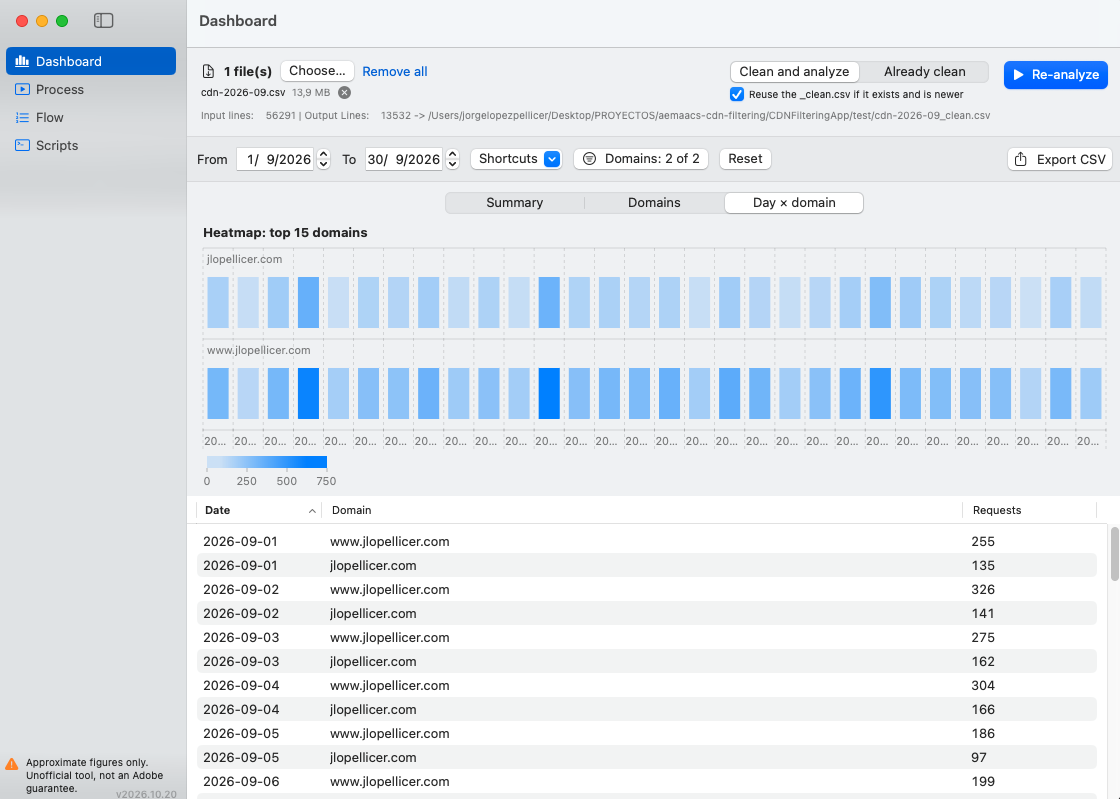Toggle the sidebar panel icon
This screenshot has height=799, width=1120.
104,21
